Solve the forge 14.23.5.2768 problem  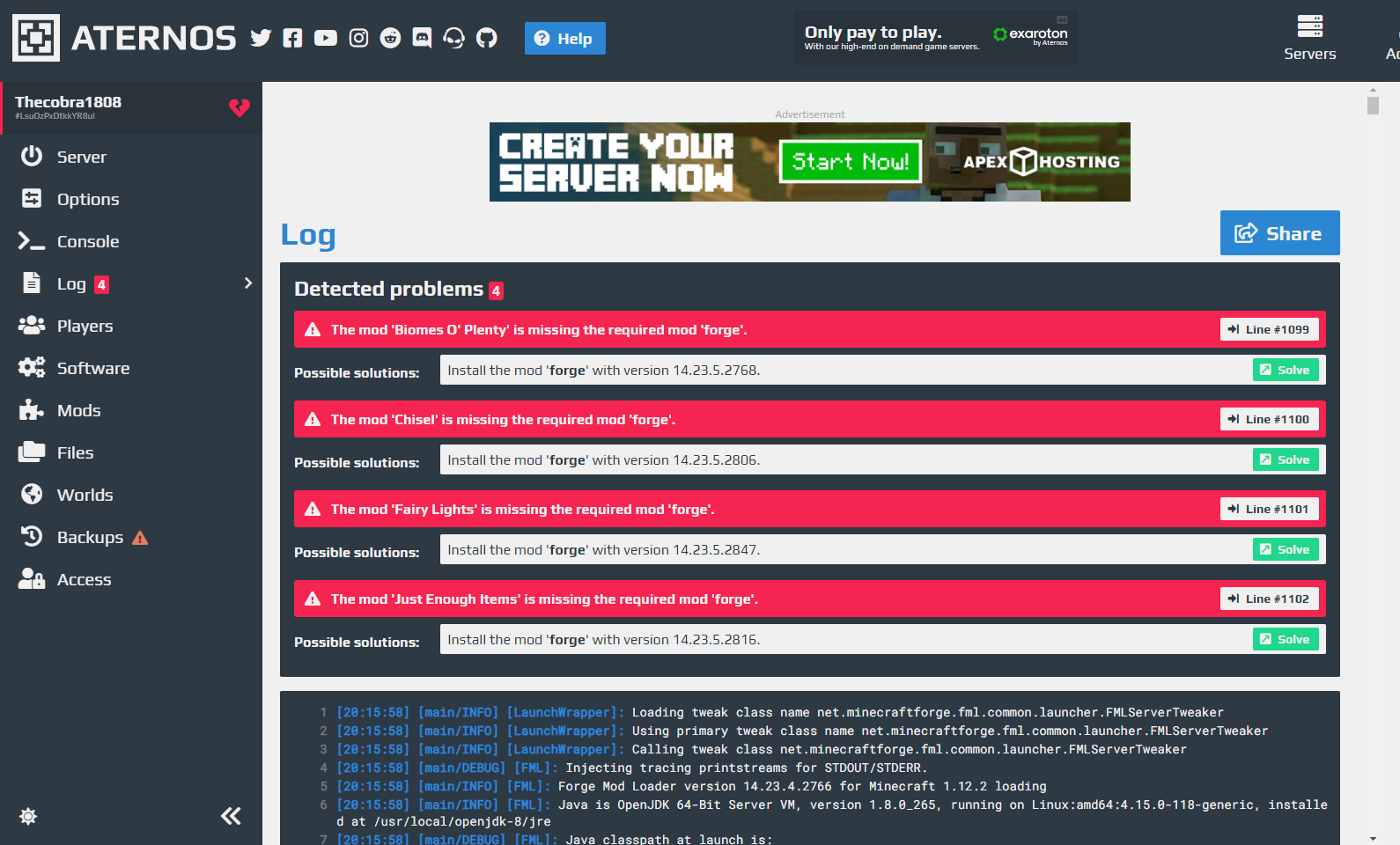pyautogui.click(x=1286, y=370)
